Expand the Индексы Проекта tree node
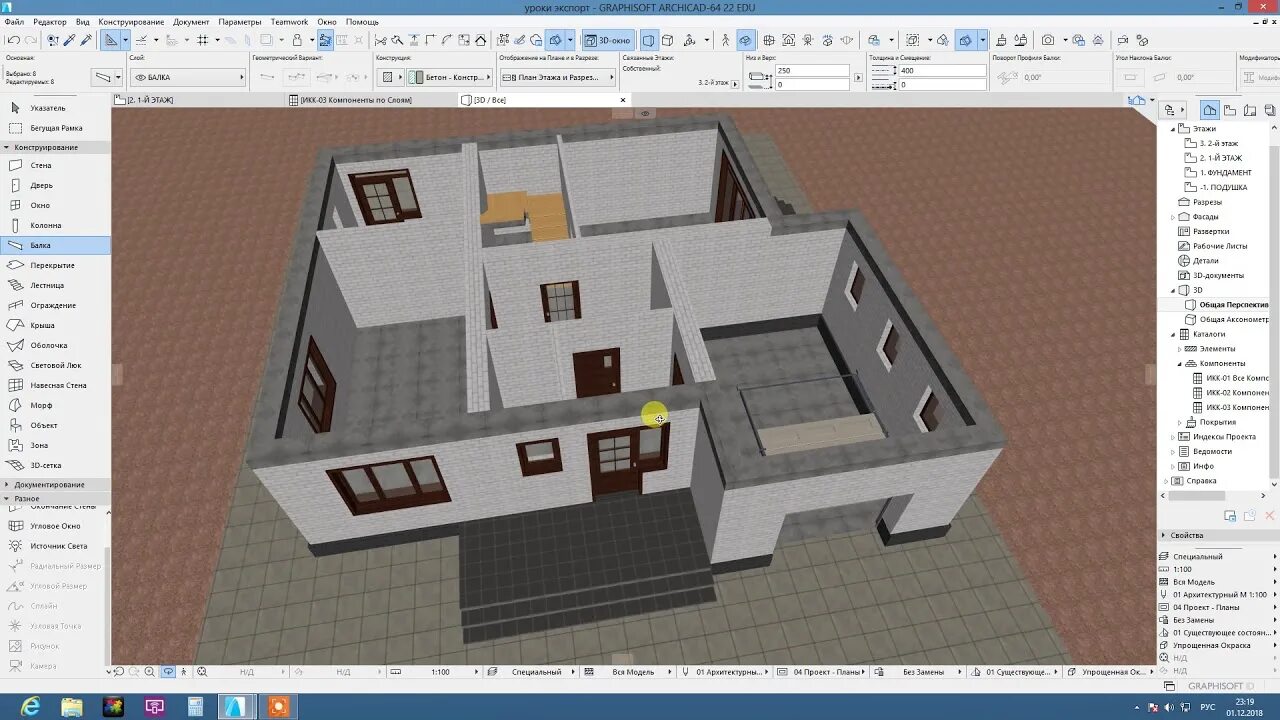Image resolution: width=1280 pixels, height=720 pixels. pyautogui.click(x=1173, y=437)
